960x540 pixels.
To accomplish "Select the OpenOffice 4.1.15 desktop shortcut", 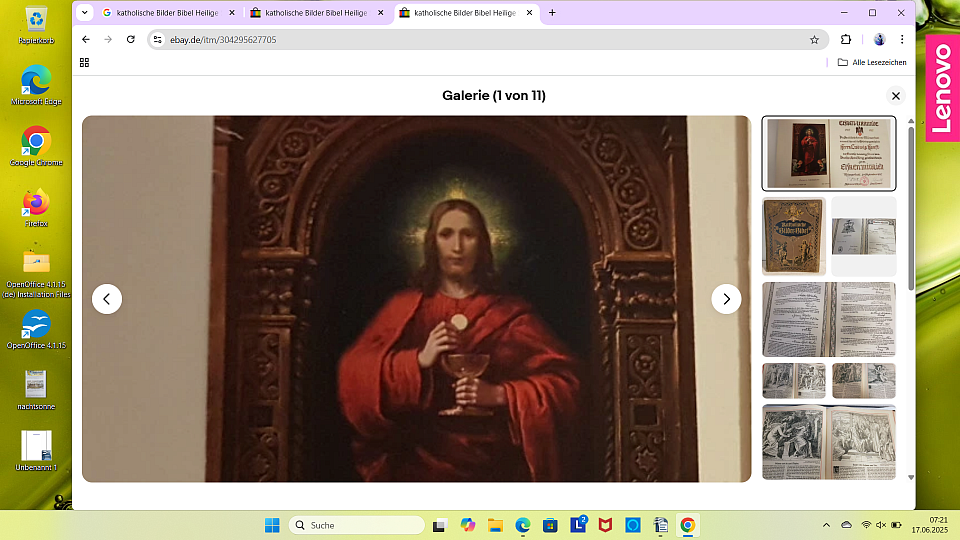I will pos(36,329).
